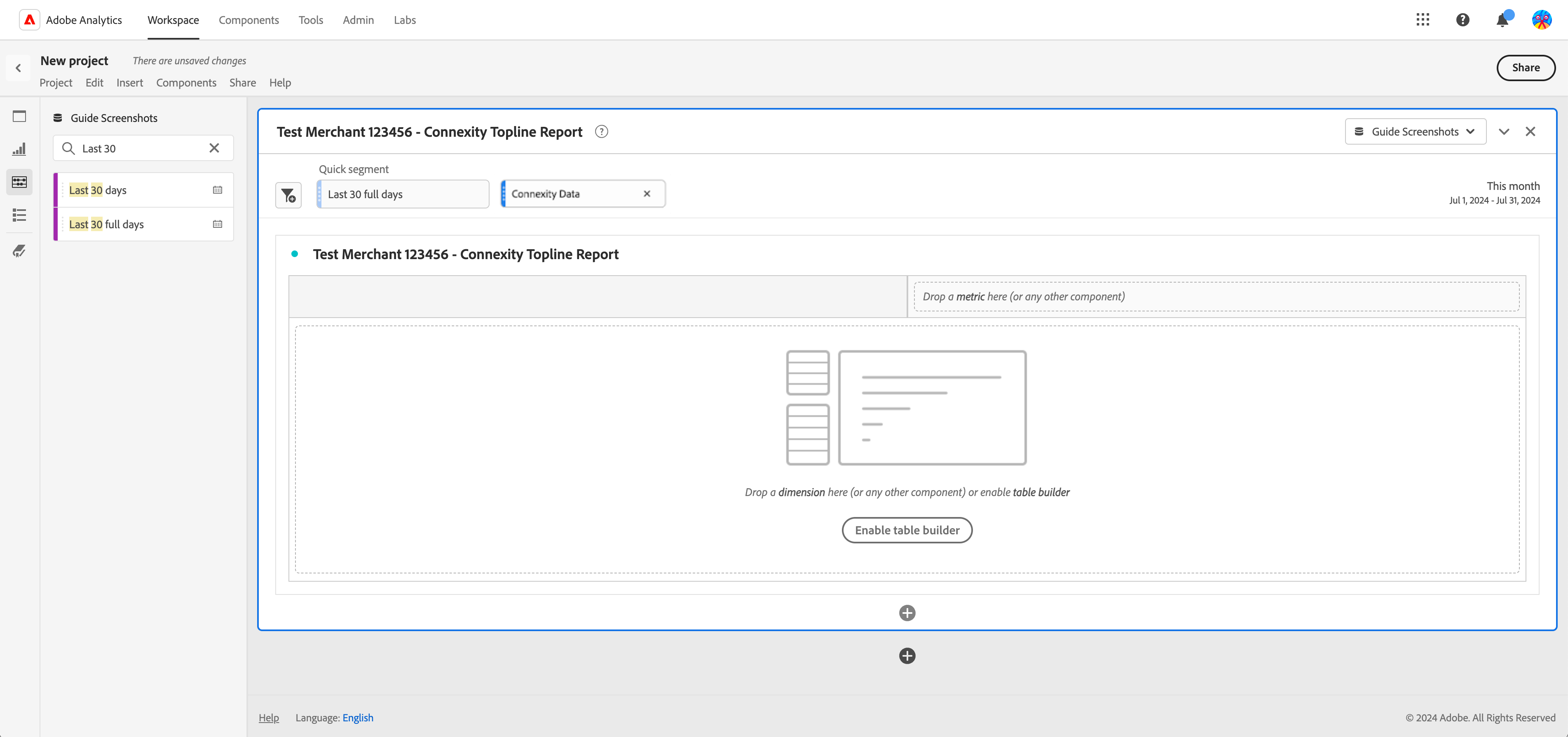Open the Guide Screenshots report suite dropdown
Image resolution: width=1568 pixels, height=737 pixels.
coord(1415,131)
